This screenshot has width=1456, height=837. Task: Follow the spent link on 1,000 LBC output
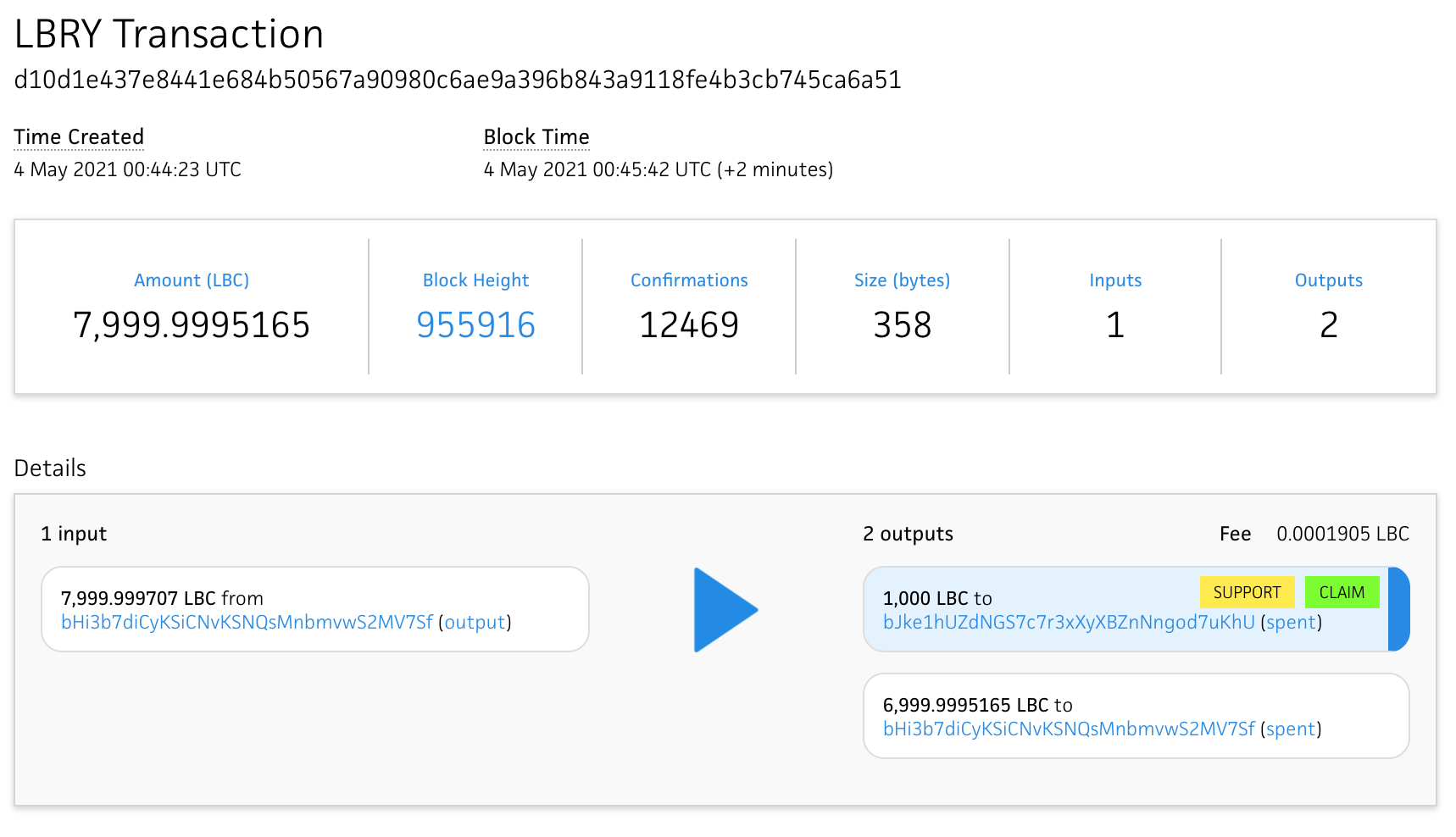(x=1292, y=623)
